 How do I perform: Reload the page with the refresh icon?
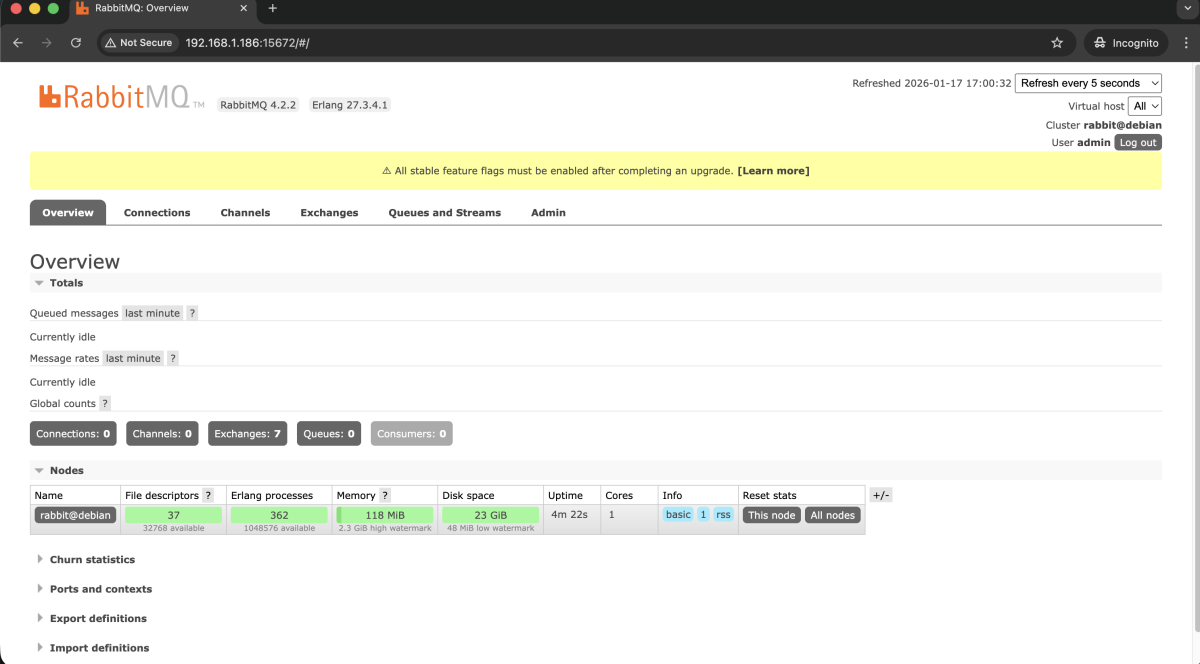(x=76, y=43)
